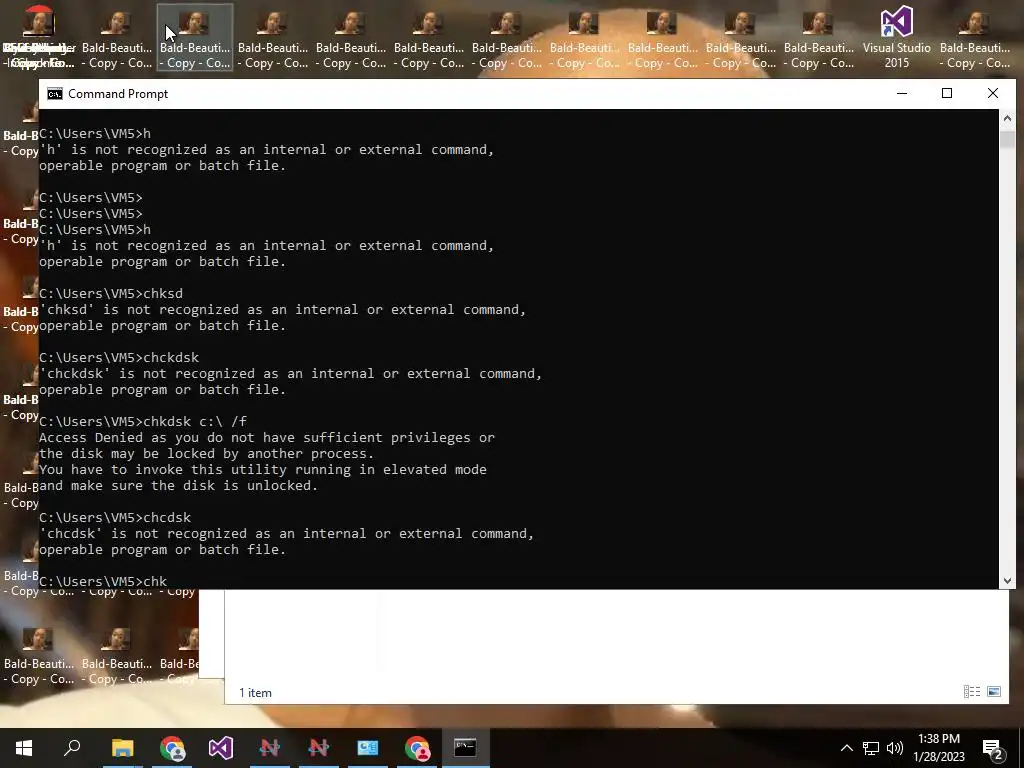1024x768 pixels.
Task: Click the "'chcdsk' is not recognized" line
Action: pyautogui.click(x=287, y=534)
